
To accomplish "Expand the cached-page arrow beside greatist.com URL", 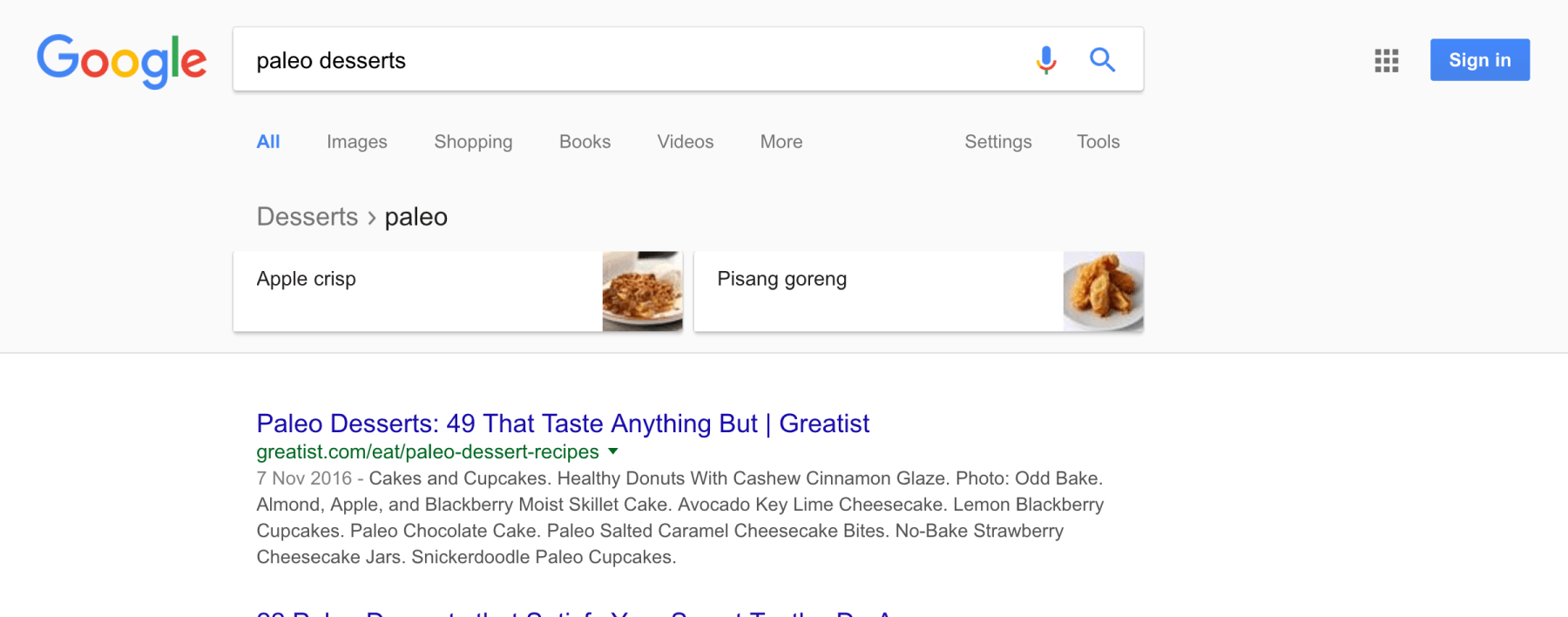I will 613,452.
